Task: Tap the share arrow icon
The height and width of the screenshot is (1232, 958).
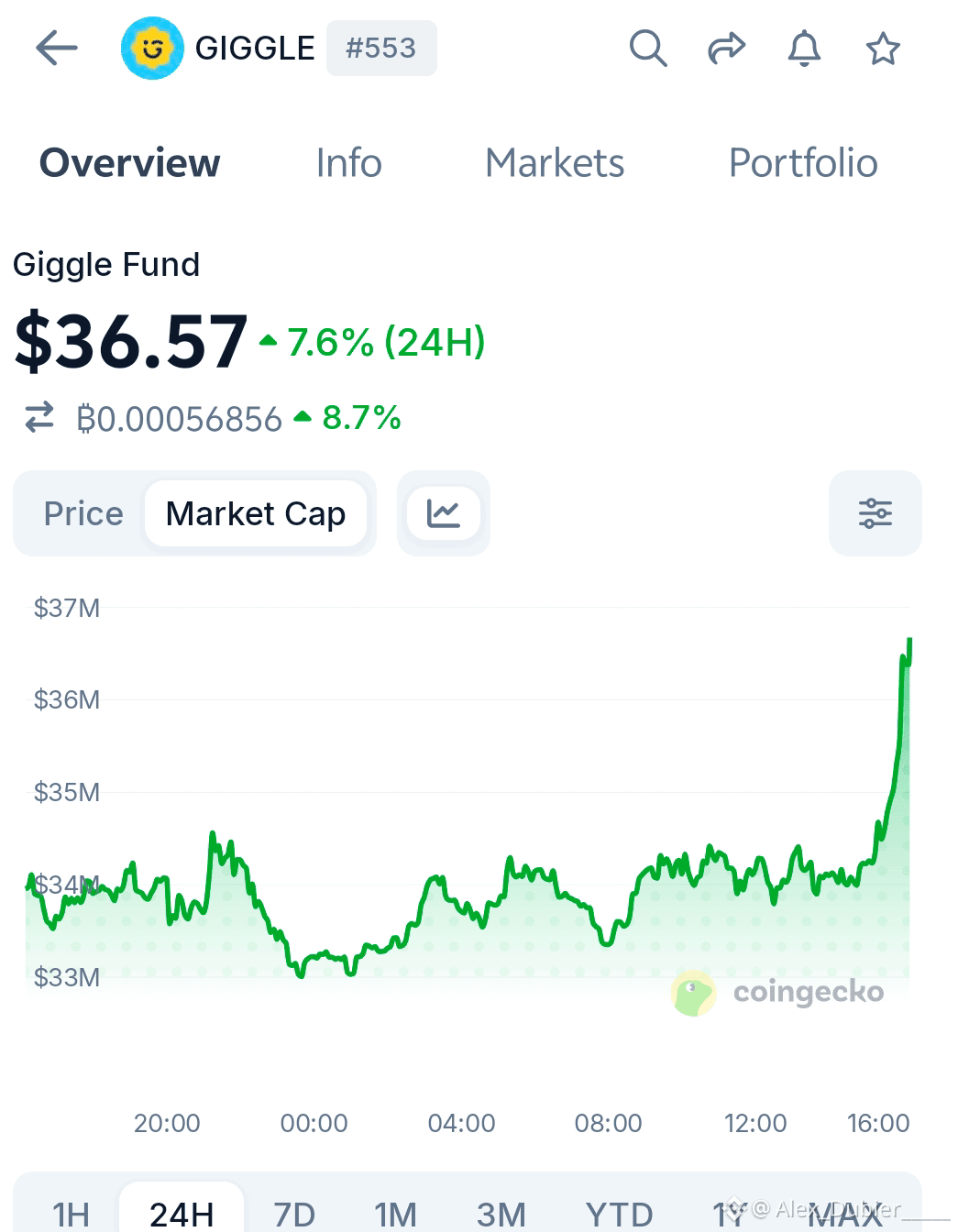Action: [726, 48]
